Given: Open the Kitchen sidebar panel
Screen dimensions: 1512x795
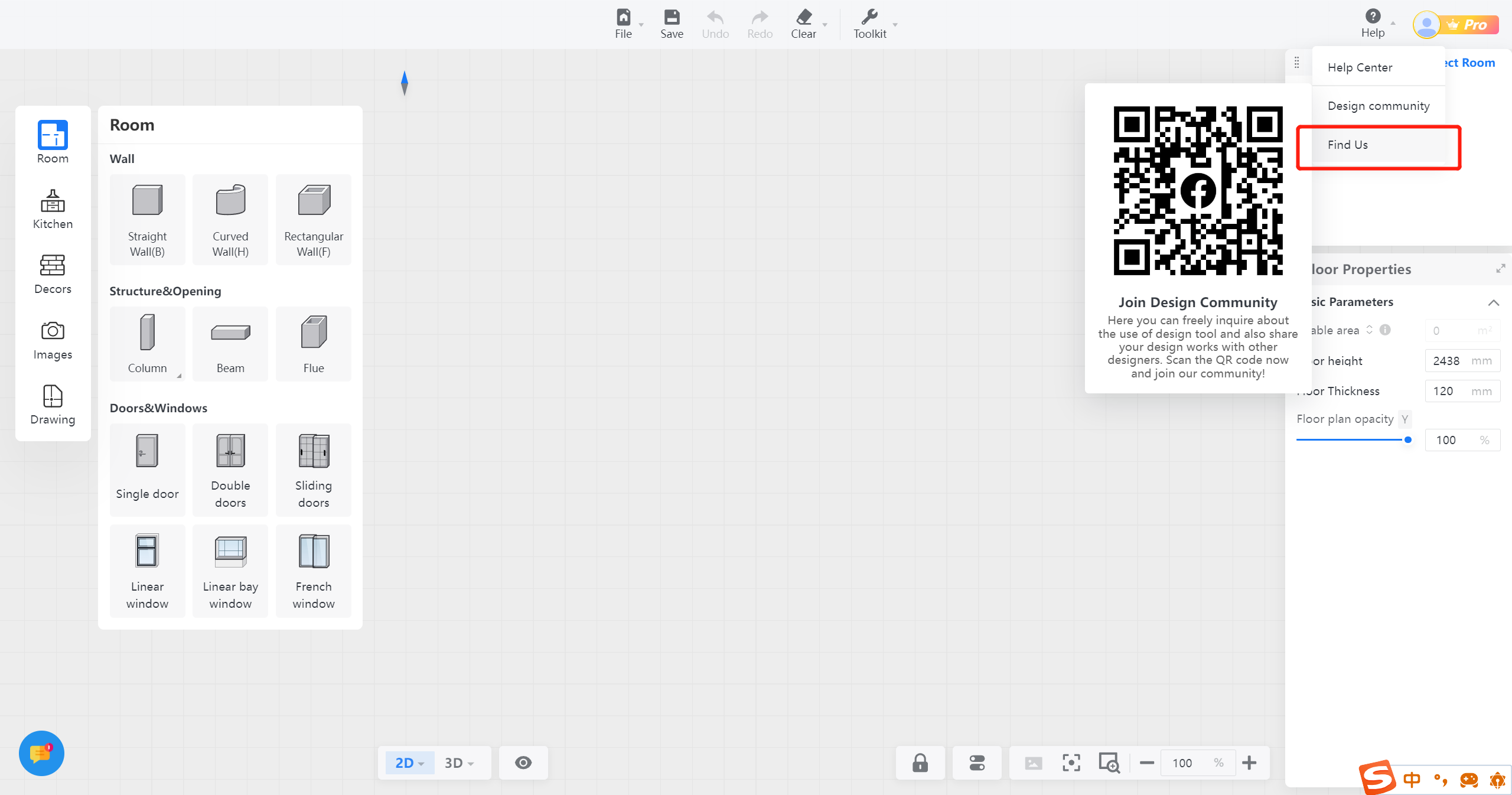Looking at the screenshot, I should 53,209.
